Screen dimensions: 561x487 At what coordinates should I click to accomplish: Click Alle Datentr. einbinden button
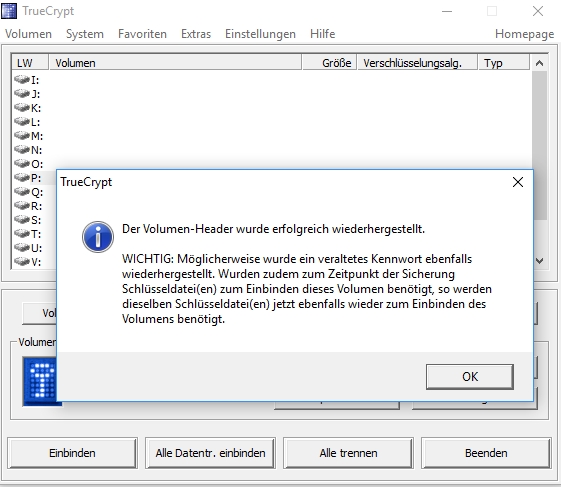[x=210, y=453]
